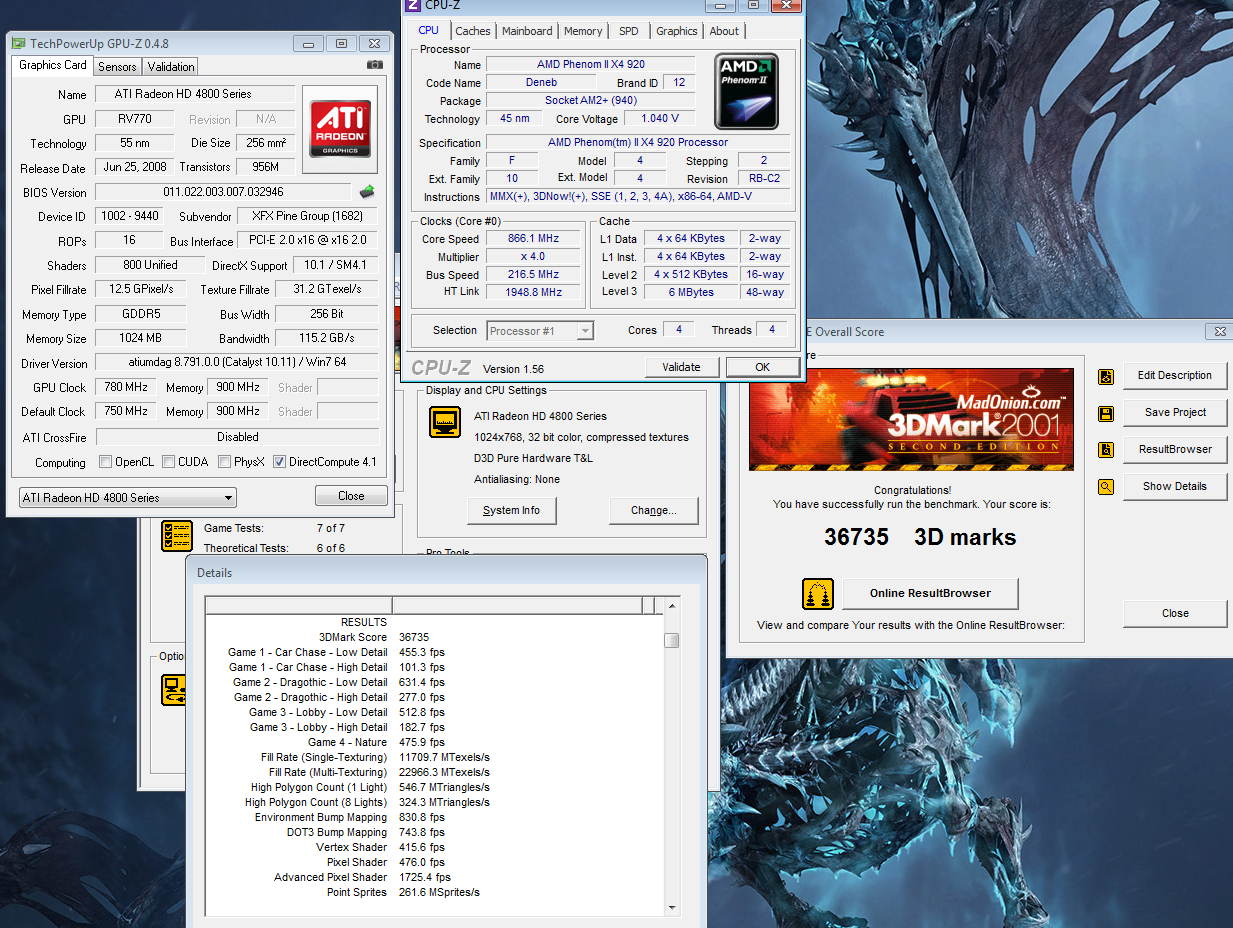Click the Driver Version field in GPU-Z
Image resolution: width=1233 pixels, height=928 pixels.
tap(237, 363)
